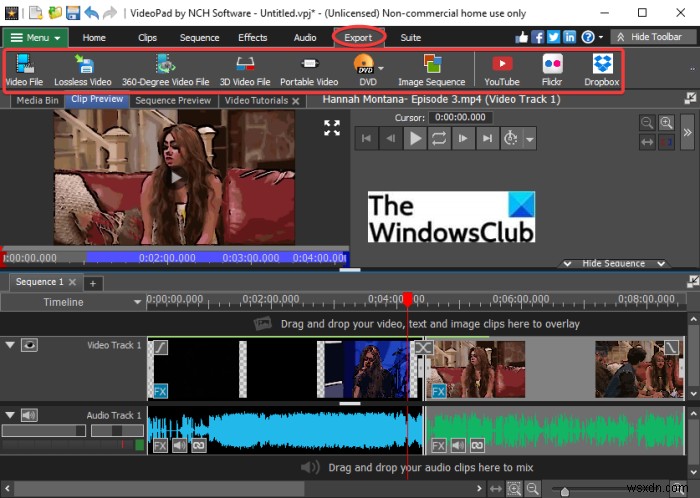This screenshot has width=700, height=498.
Task: Toggle loop playback in clip preview
Action: [439, 139]
